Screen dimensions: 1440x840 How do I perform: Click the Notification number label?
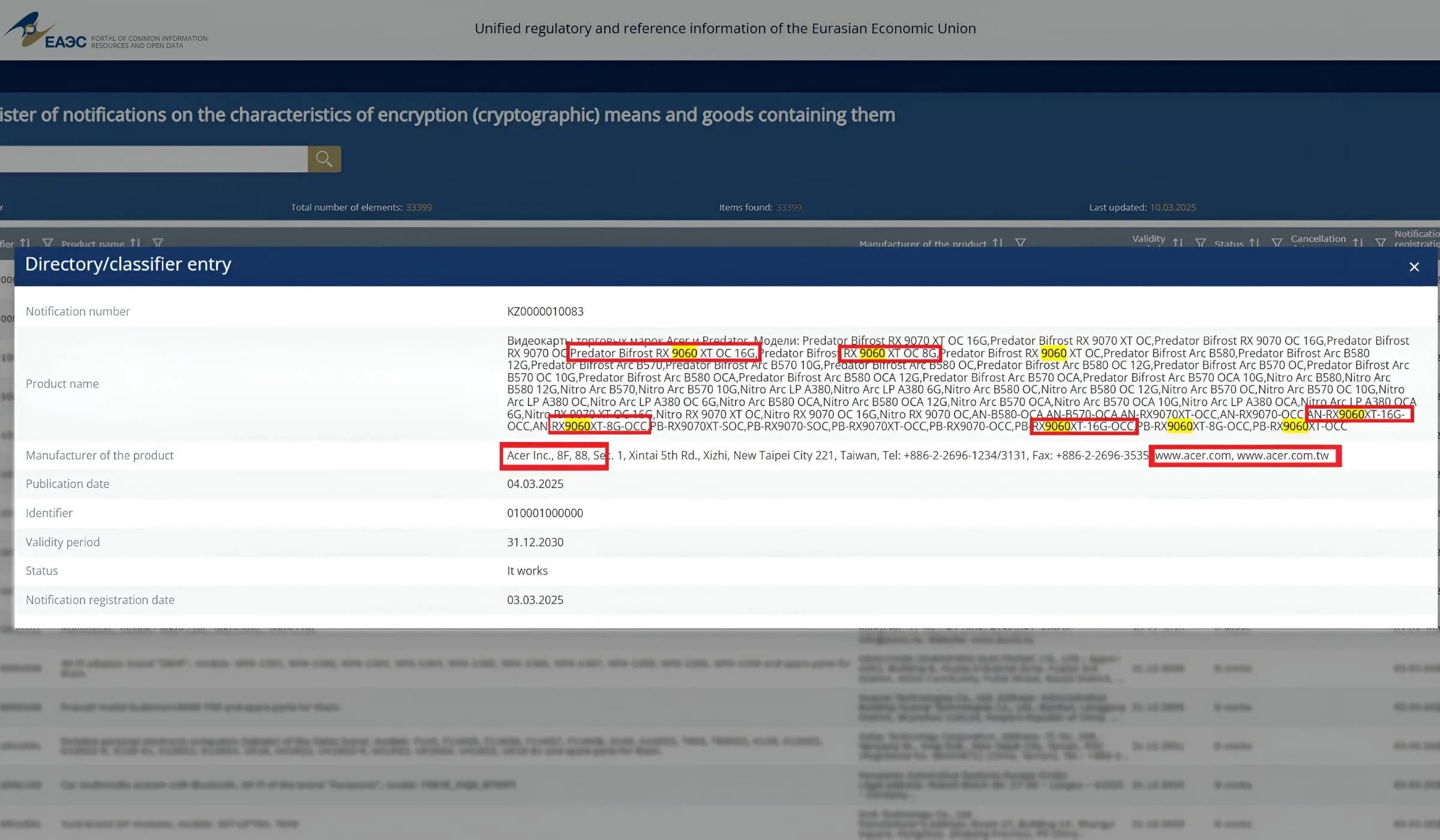pos(77,311)
